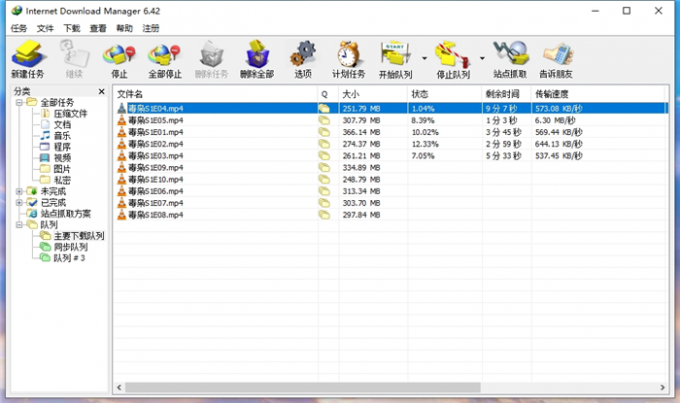
Task: Select the 毒枭S1E04.mp4 download row
Action: (391, 108)
